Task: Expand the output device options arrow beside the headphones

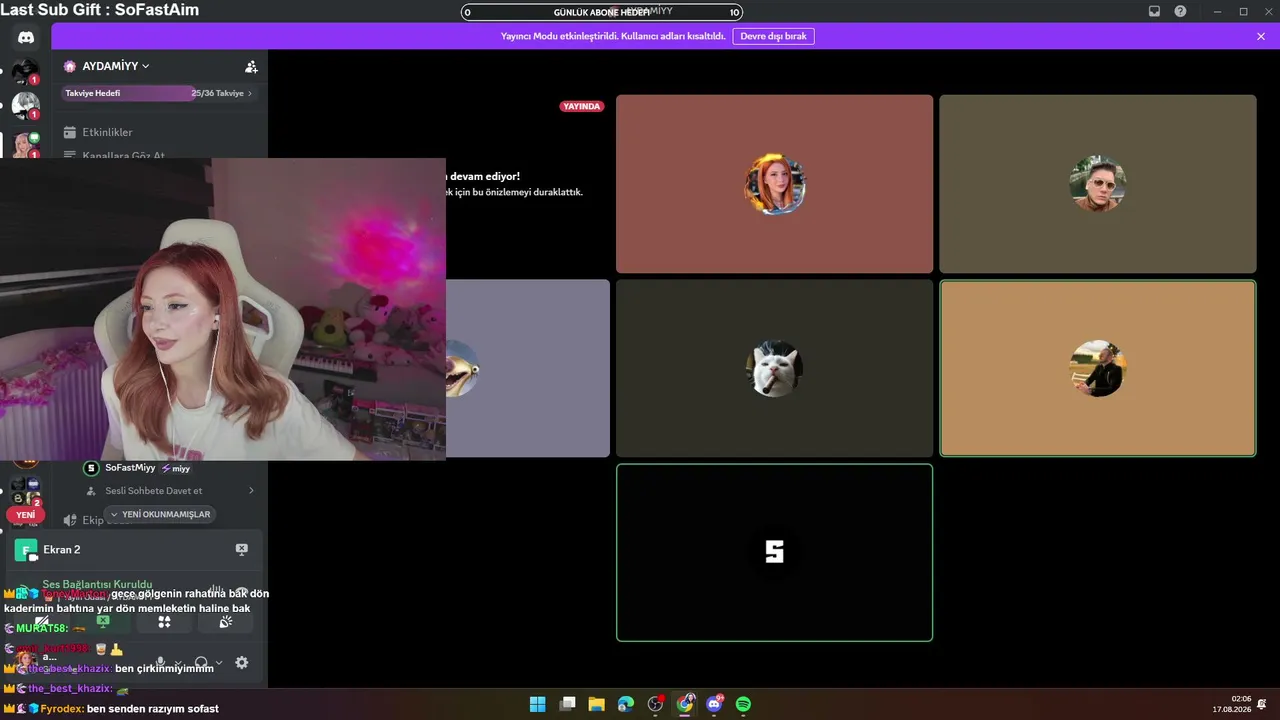Action: pos(219,663)
